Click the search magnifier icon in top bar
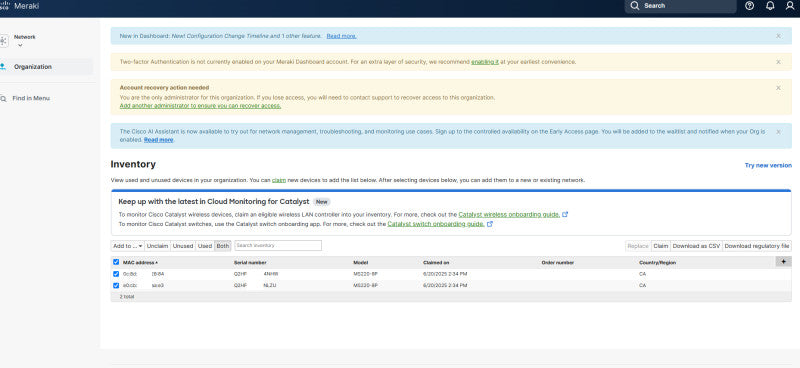This screenshot has width=800, height=368. 634,6
